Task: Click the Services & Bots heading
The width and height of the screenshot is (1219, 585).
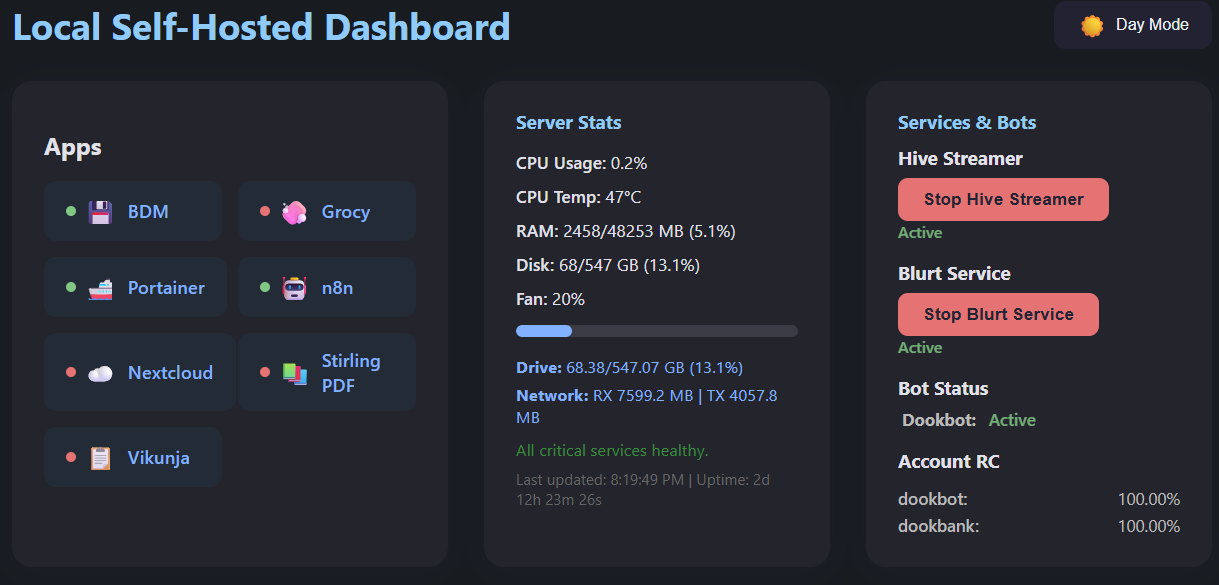Action: click(x=966, y=123)
